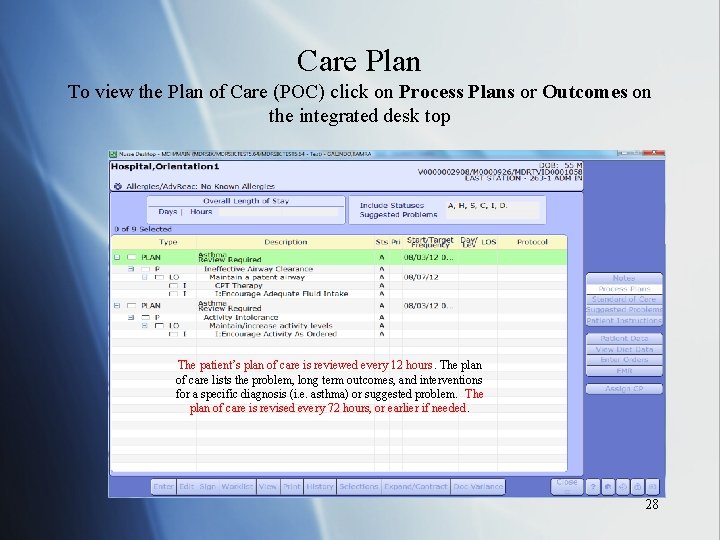Click the Assign CP button
Screen dimensions: 720x540
(624, 388)
